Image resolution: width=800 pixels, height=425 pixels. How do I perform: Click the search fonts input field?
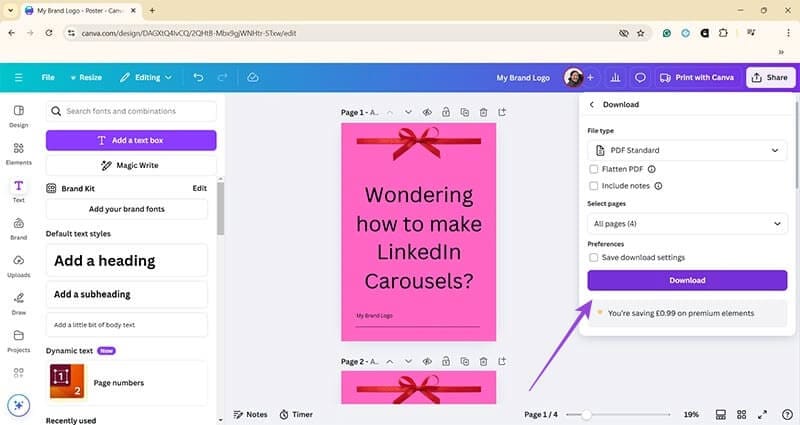point(131,111)
